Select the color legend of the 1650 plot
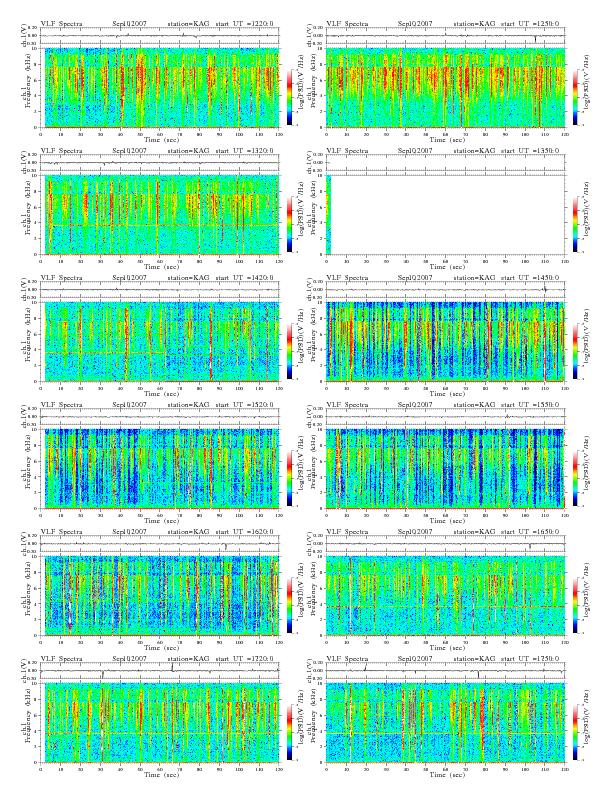The height and width of the screenshot is (792, 612). point(576,605)
